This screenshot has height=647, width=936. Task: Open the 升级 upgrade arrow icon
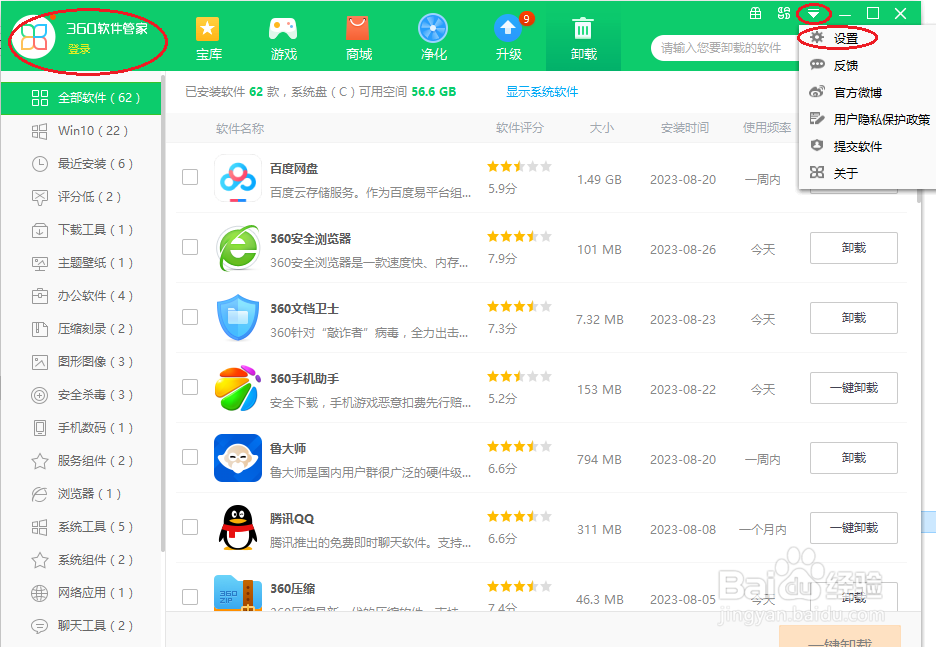click(x=508, y=29)
